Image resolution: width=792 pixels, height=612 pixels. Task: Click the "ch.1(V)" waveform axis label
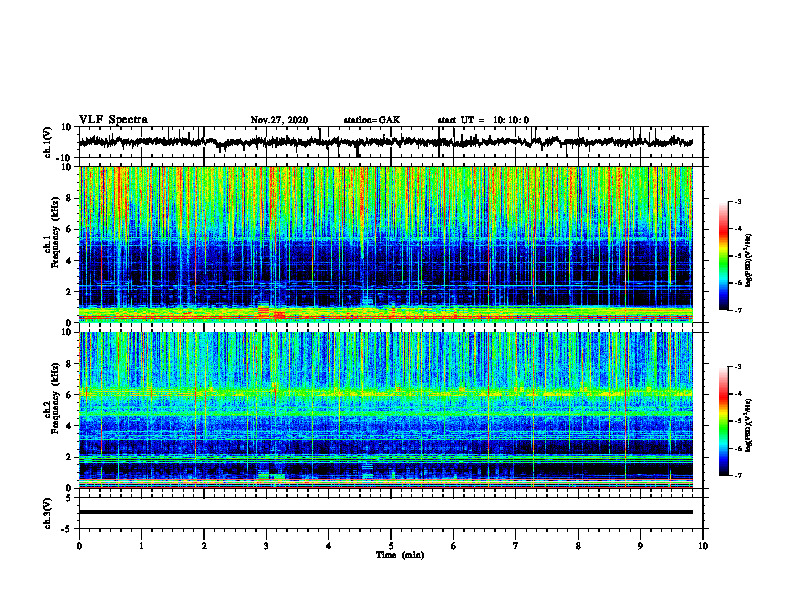tap(47, 142)
